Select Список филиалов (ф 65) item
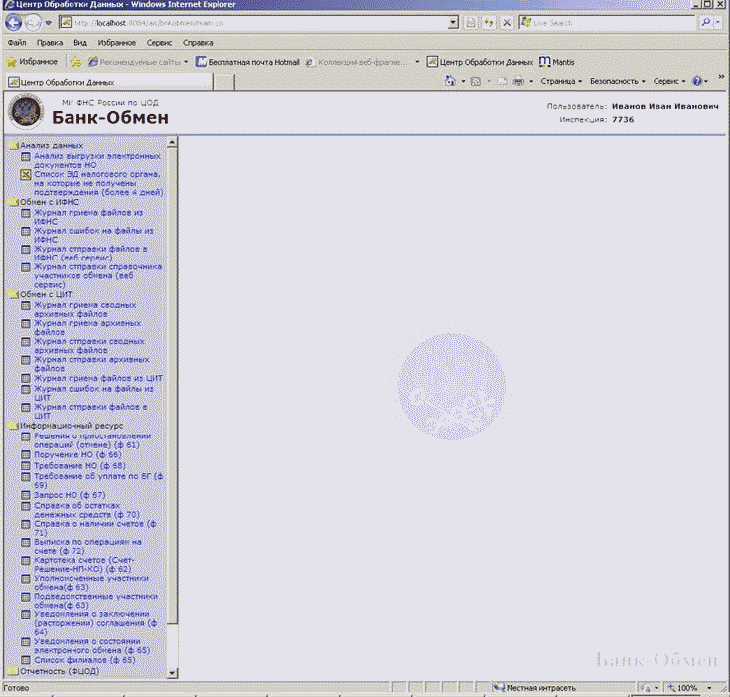This screenshot has height=697, width=730. point(84,660)
